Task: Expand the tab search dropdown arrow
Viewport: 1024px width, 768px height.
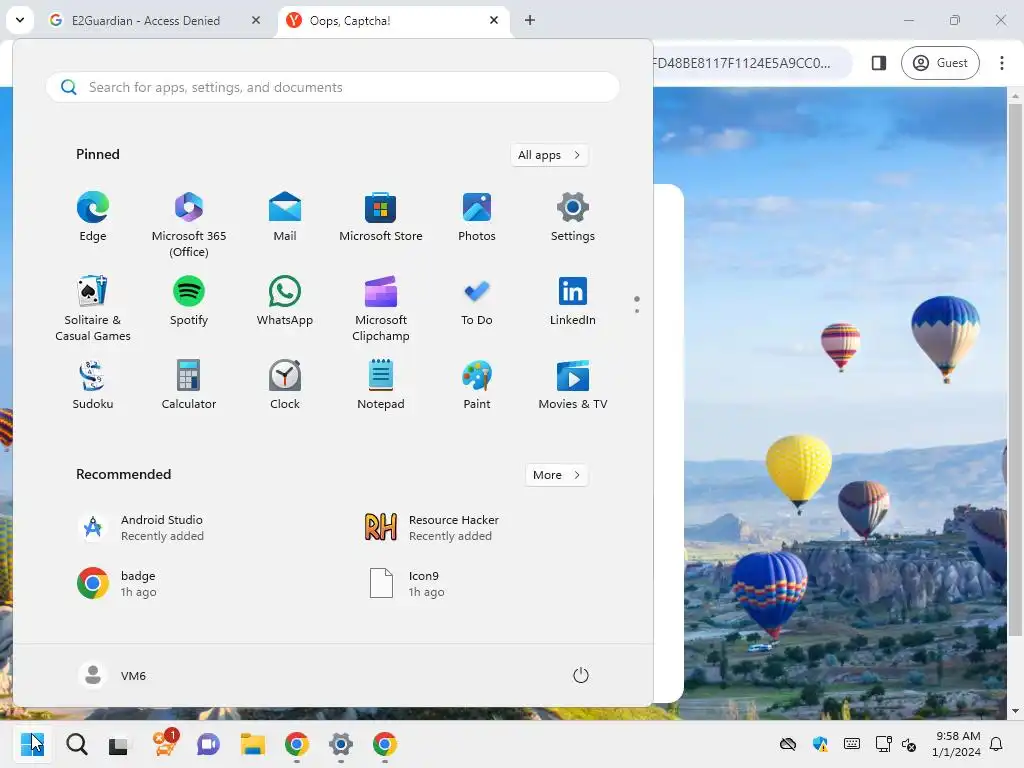Action: [x=20, y=20]
